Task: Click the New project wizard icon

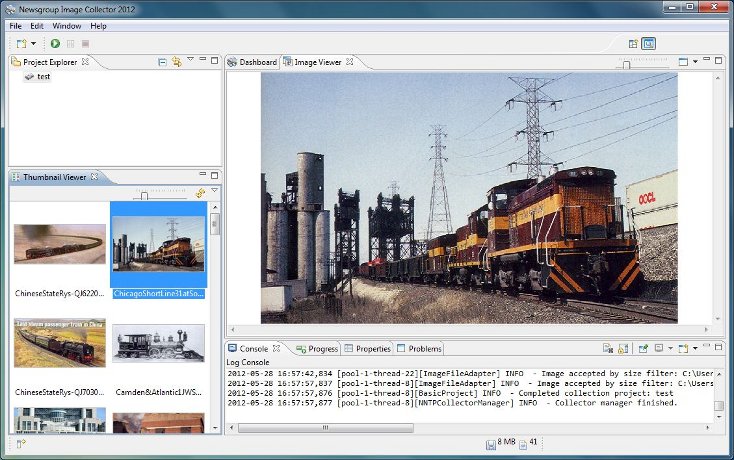Action: click(x=22, y=44)
